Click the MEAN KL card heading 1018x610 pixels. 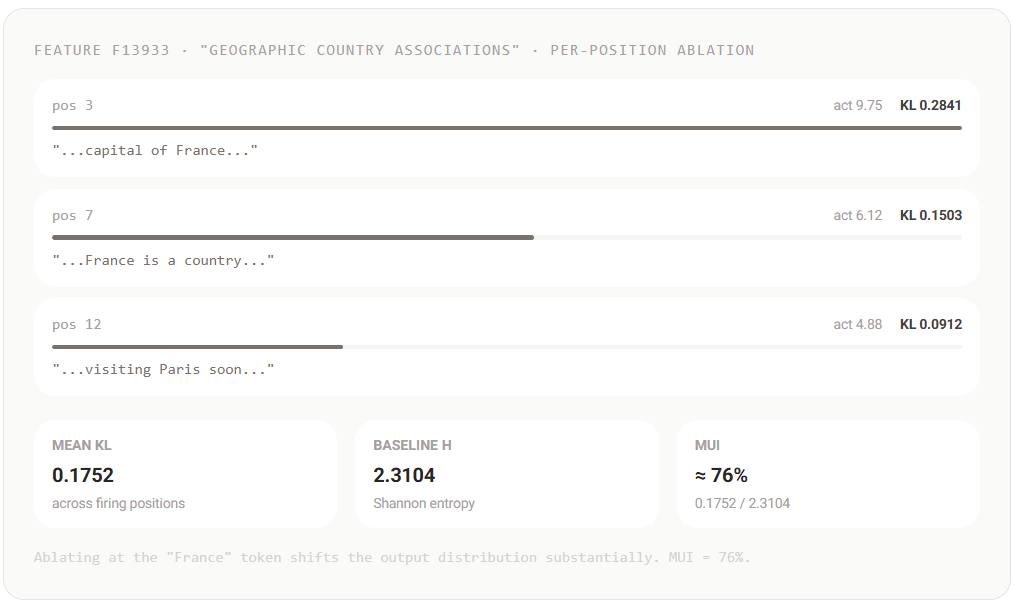click(x=82, y=445)
